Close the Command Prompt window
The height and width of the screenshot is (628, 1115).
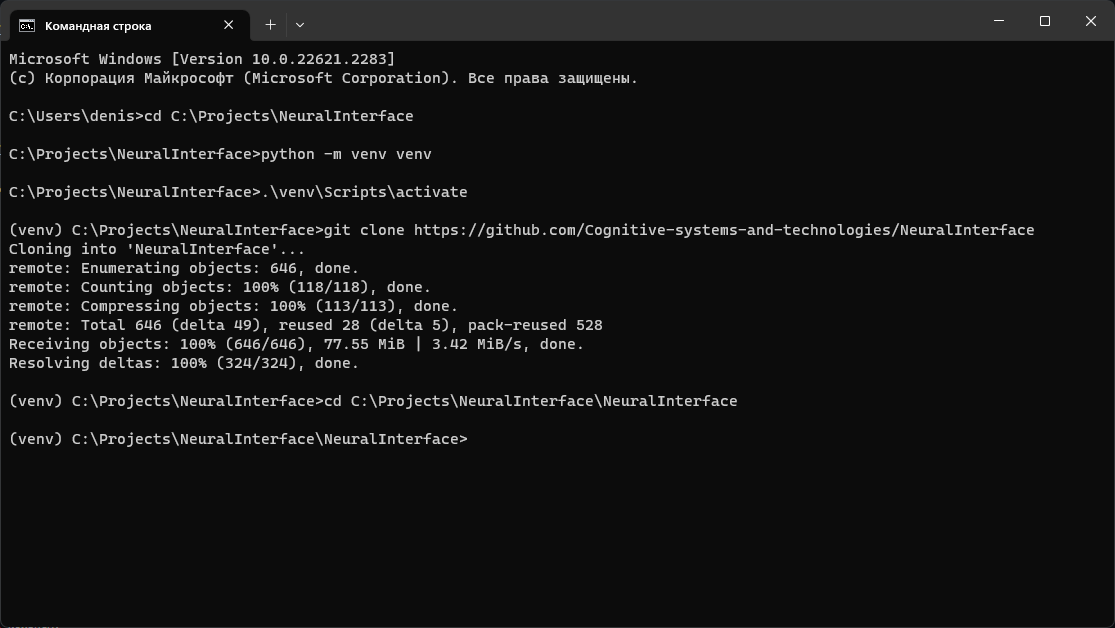coord(1090,20)
